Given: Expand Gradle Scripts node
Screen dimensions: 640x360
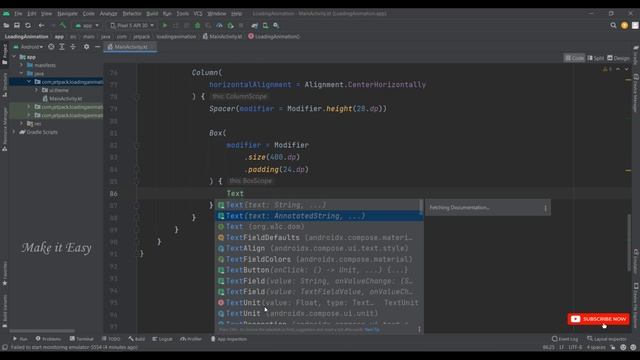Looking at the screenshot, I should click(14, 132).
